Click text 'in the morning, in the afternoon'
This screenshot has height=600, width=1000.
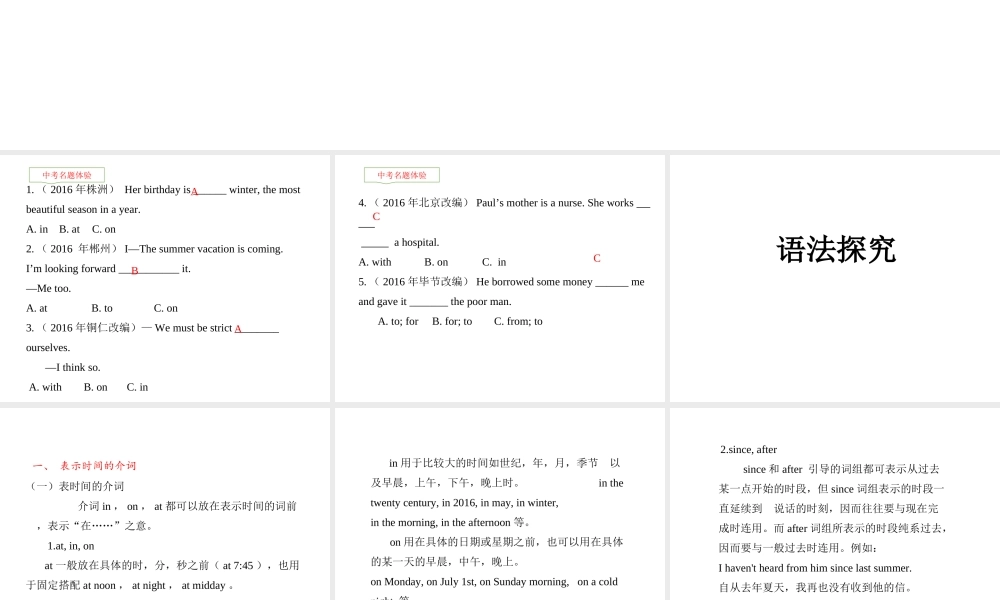(x=441, y=522)
